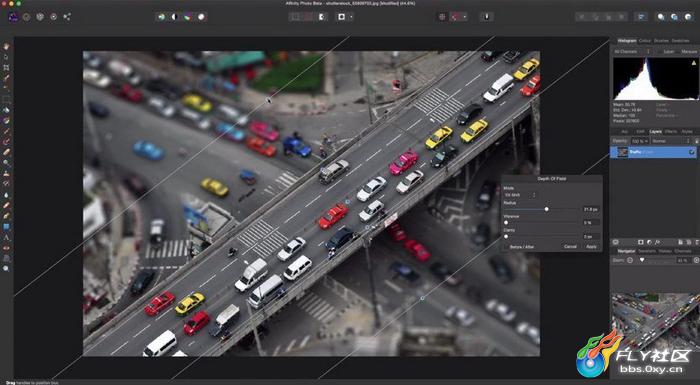Screen dimensions: 700x385
Task: Click the Radius value input field
Action: pos(590,209)
